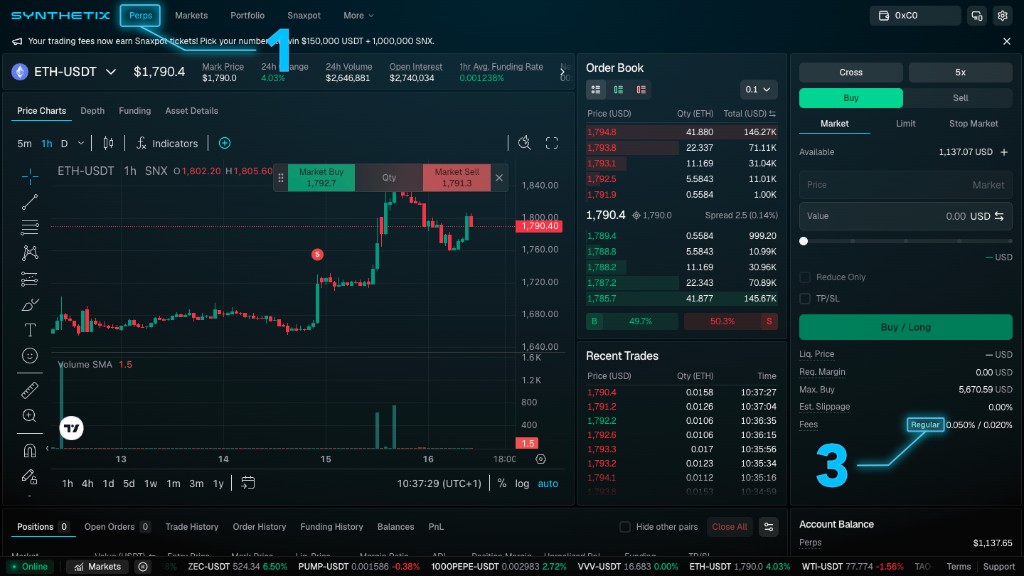The image size is (1024, 576).
Task: Show combined order book view
Action: [596, 89]
